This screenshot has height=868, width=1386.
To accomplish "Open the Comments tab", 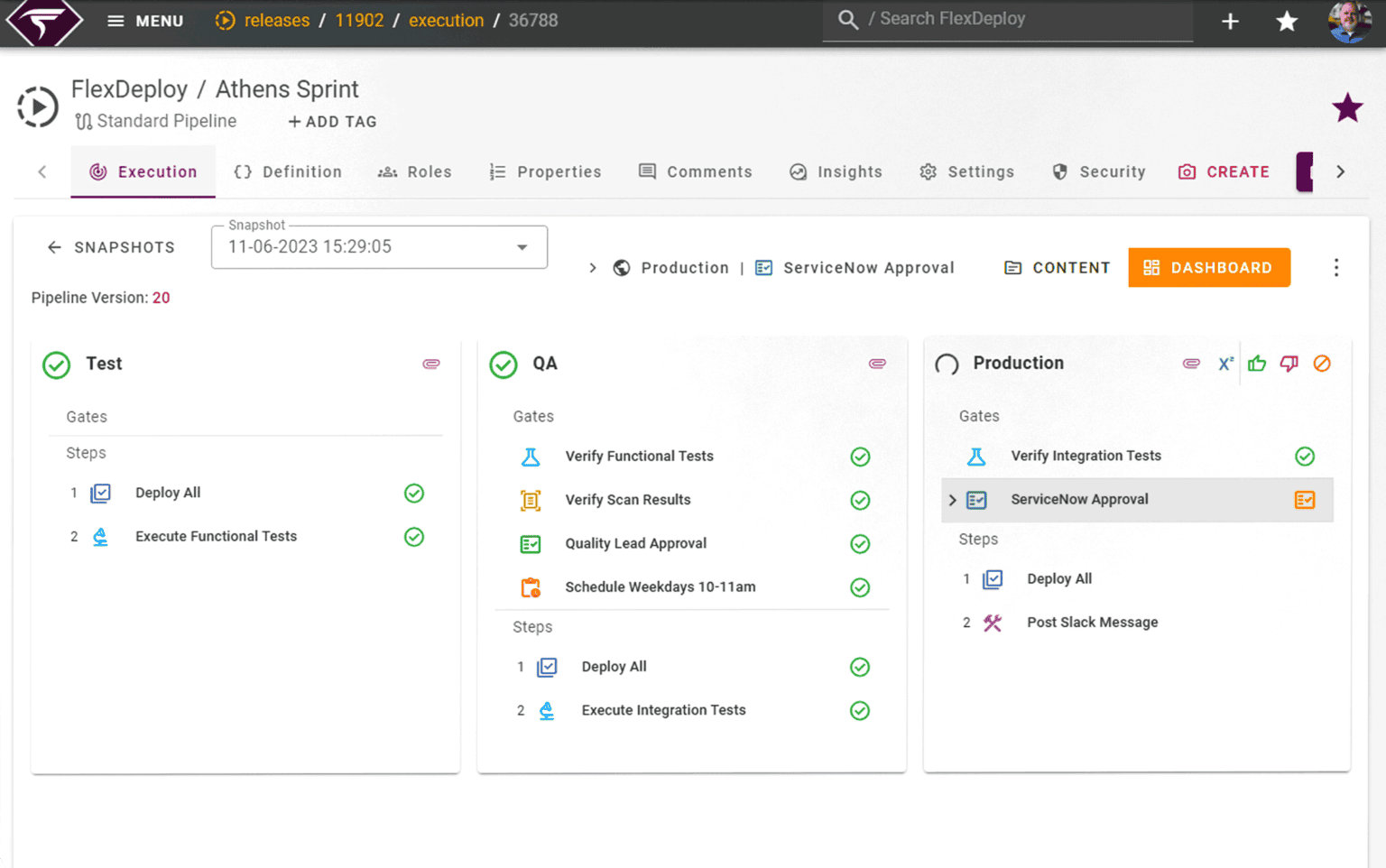I will coord(695,171).
